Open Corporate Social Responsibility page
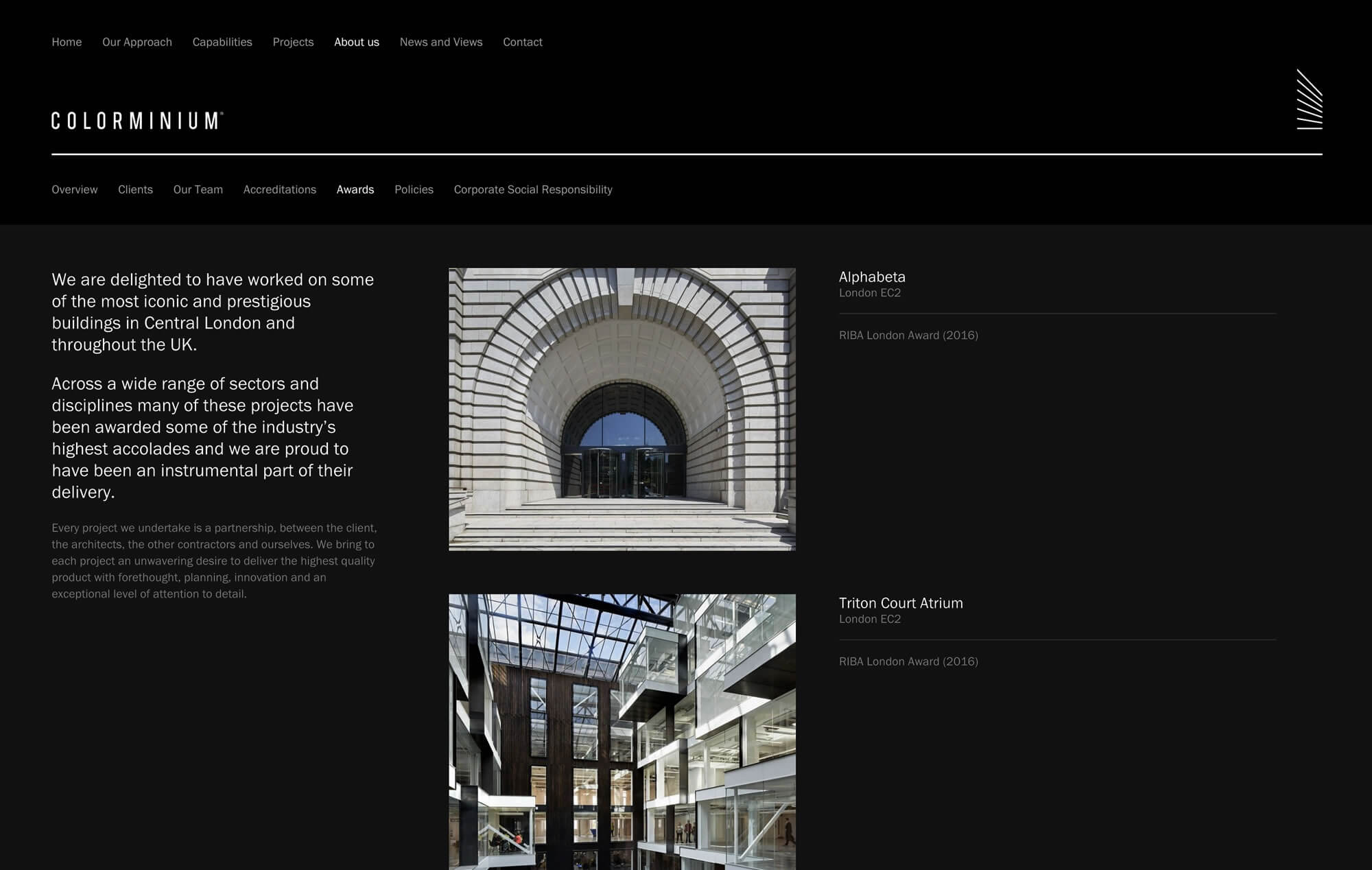1372x870 pixels. coord(532,189)
